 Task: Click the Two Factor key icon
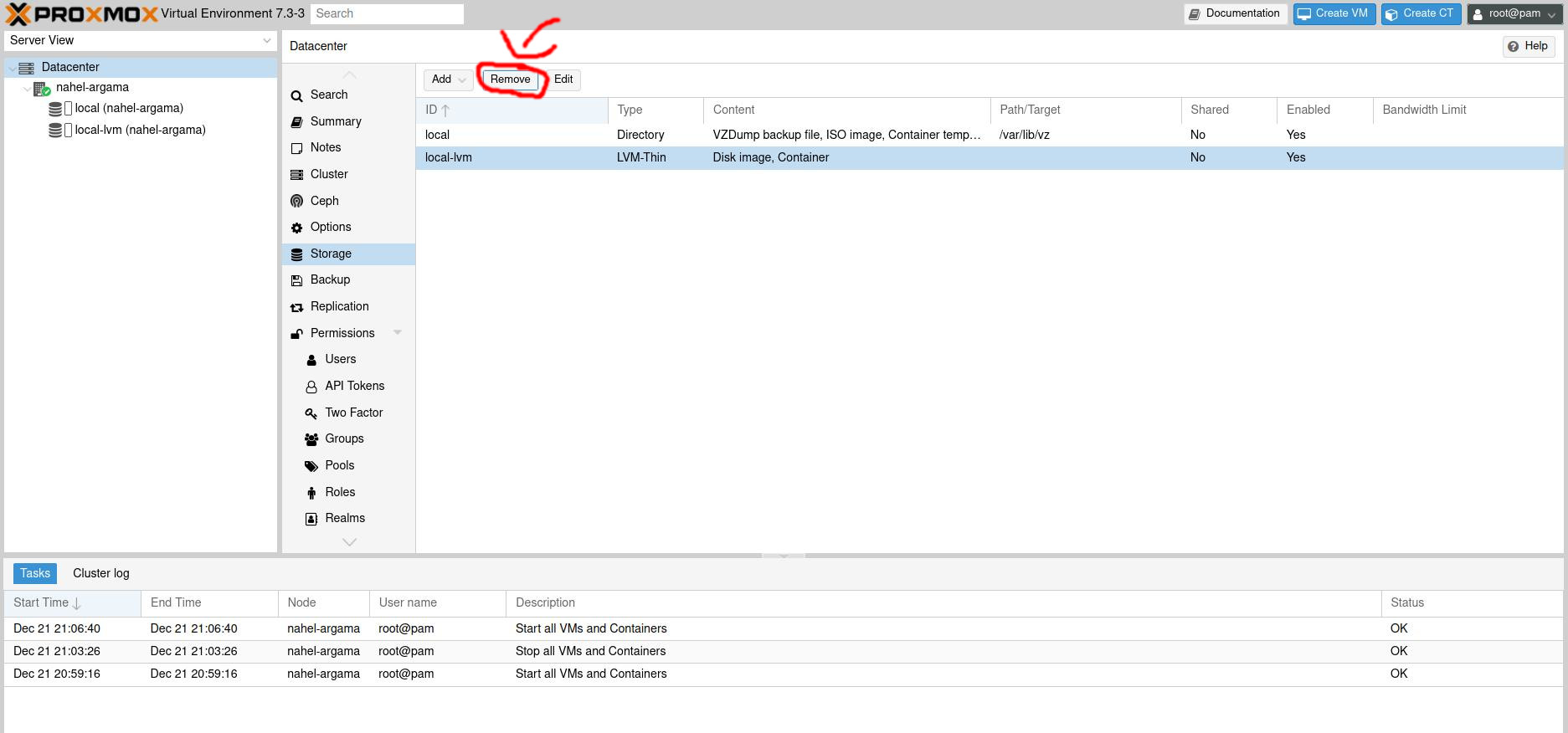311,413
